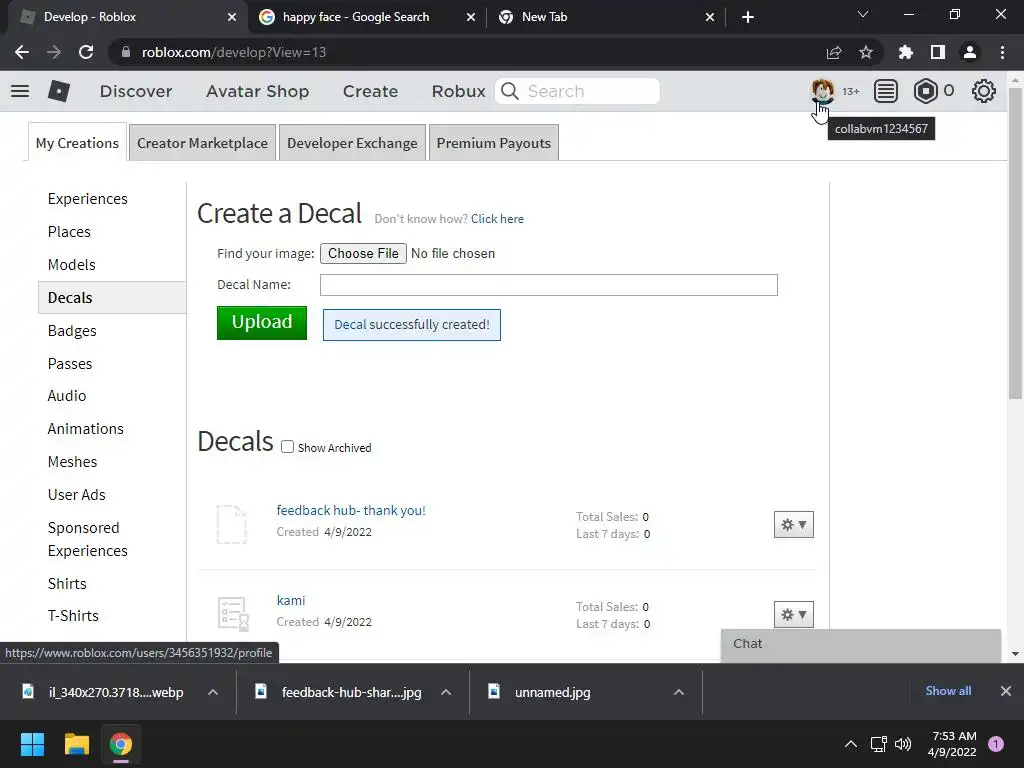1024x768 pixels.
Task: Click the feedback hub decal thumbnail
Action: click(x=232, y=524)
